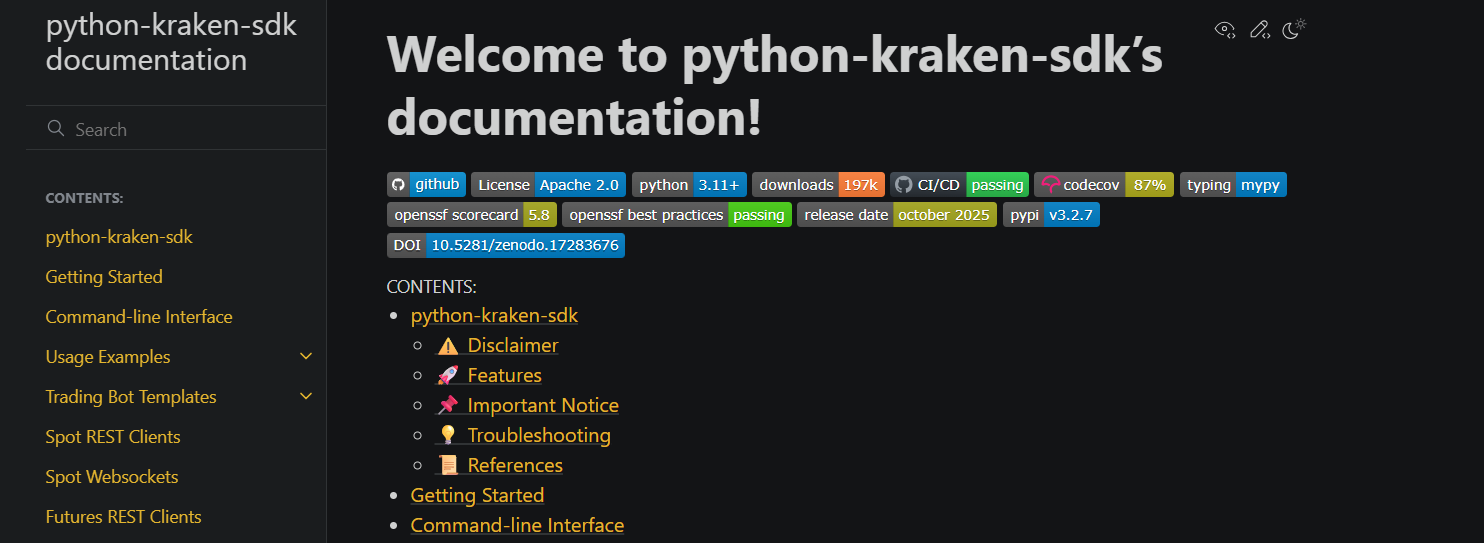The image size is (1484, 543).
Task: Follow the Getting Started link in contents list
Action: 477,495
